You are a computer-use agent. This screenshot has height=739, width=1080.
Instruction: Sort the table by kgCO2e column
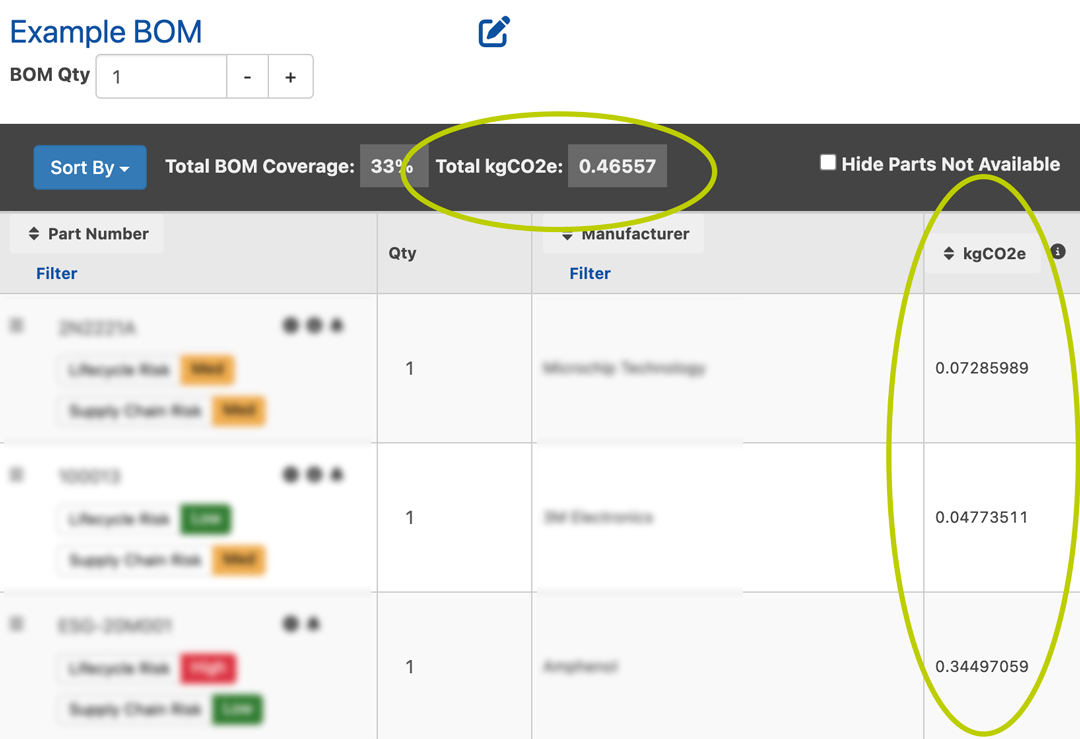coord(984,254)
